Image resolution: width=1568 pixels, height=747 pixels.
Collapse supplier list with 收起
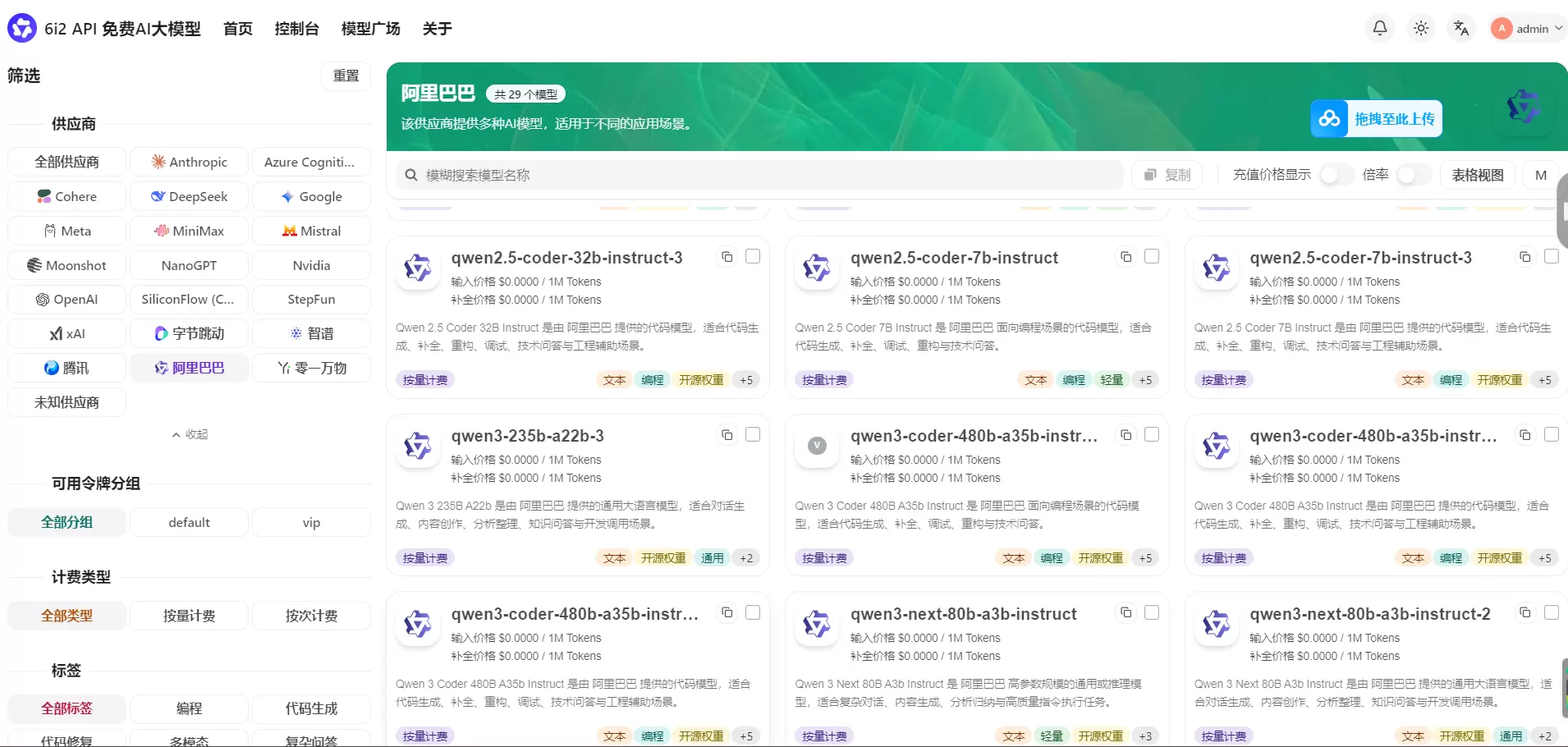[190, 434]
